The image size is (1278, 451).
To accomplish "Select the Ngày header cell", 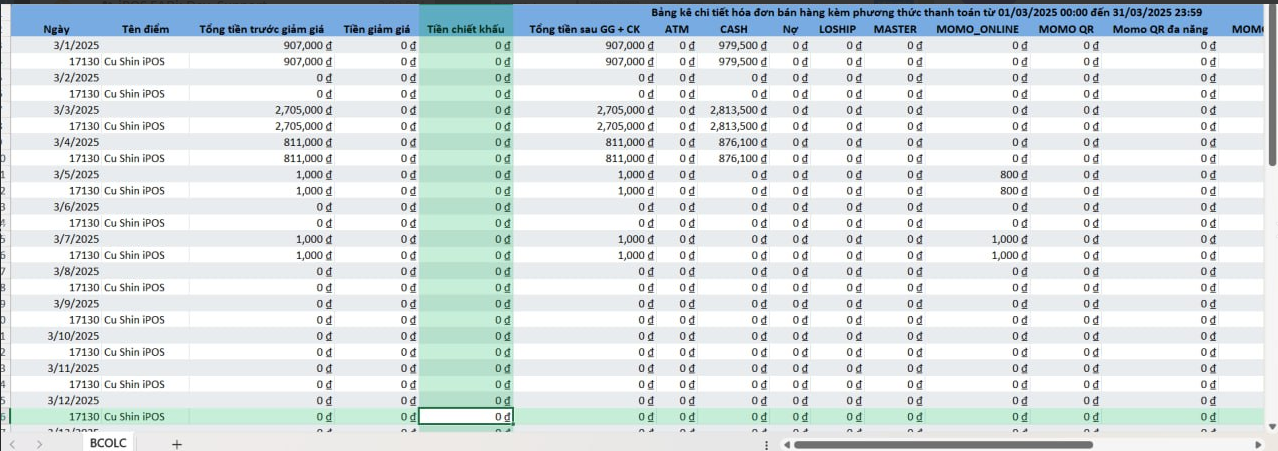I will (57, 29).
